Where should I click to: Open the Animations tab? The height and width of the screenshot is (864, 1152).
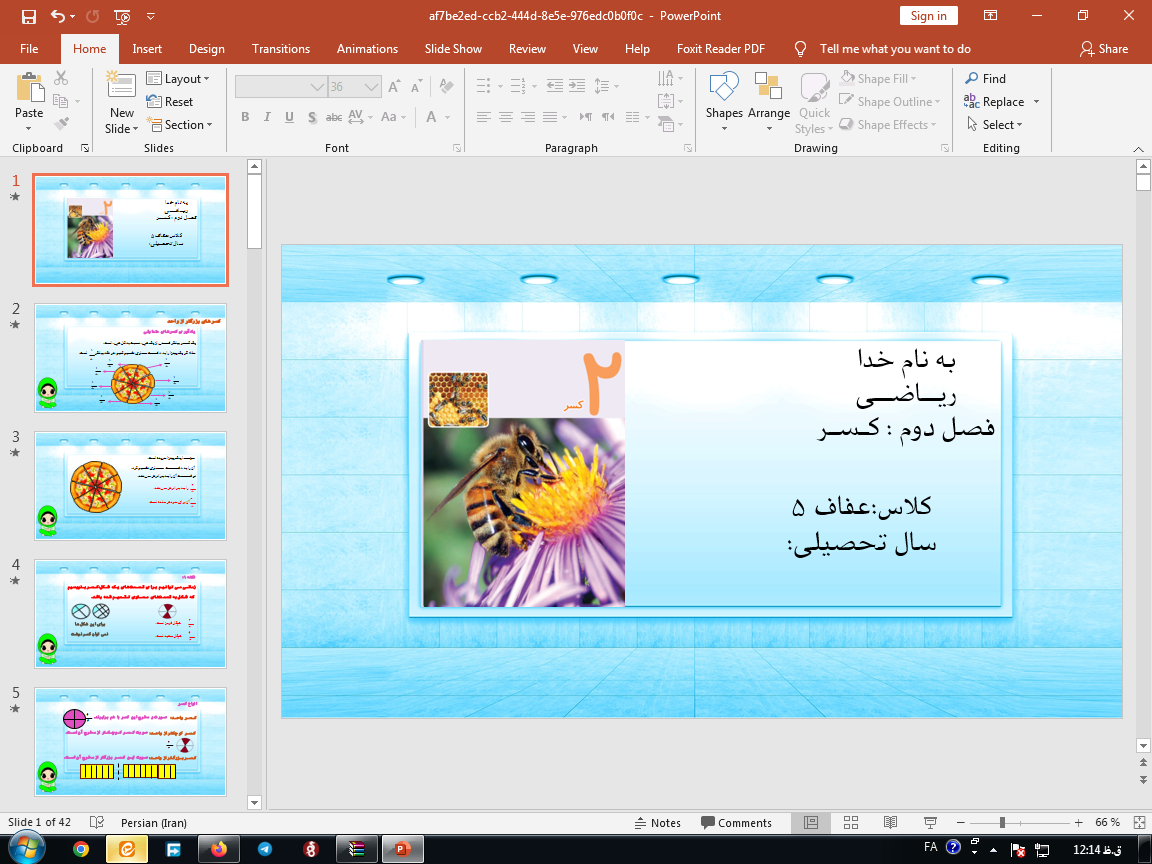367,49
